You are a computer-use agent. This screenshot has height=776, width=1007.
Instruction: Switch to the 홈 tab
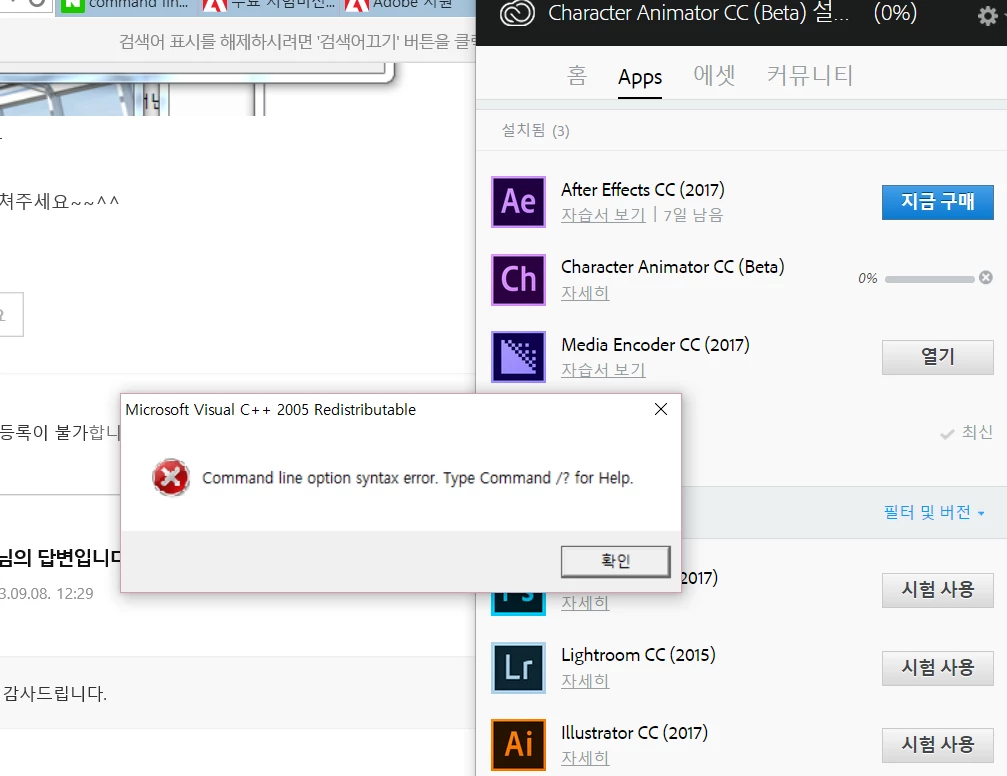point(576,76)
